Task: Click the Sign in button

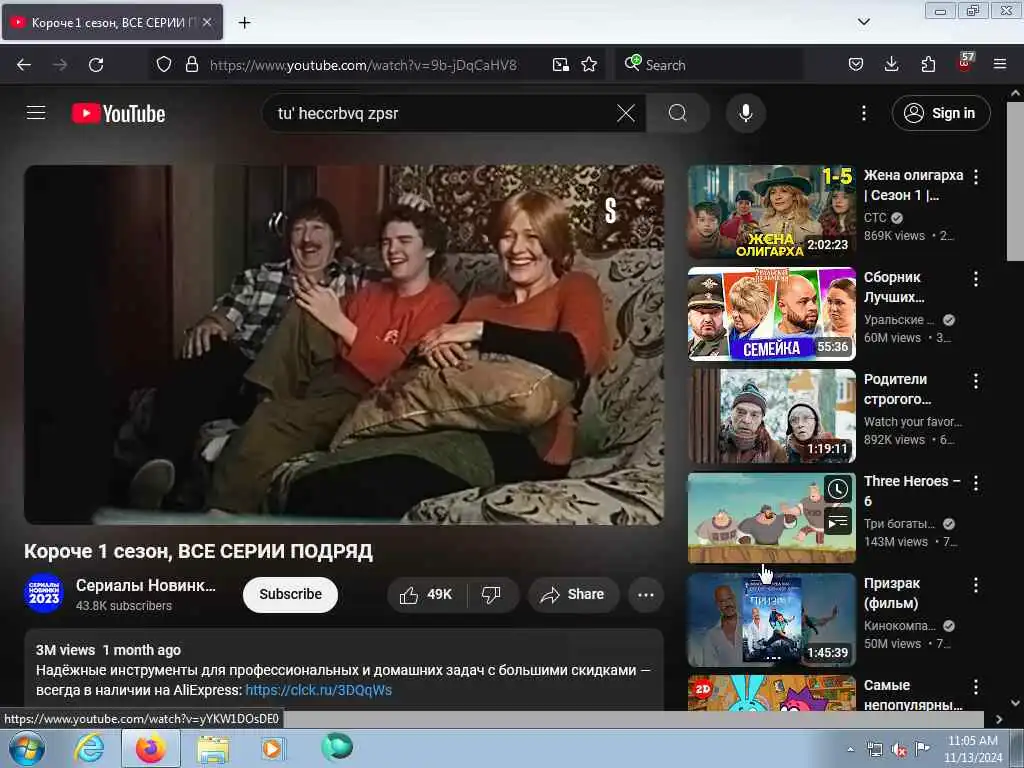Action: (x=941, y=113)
